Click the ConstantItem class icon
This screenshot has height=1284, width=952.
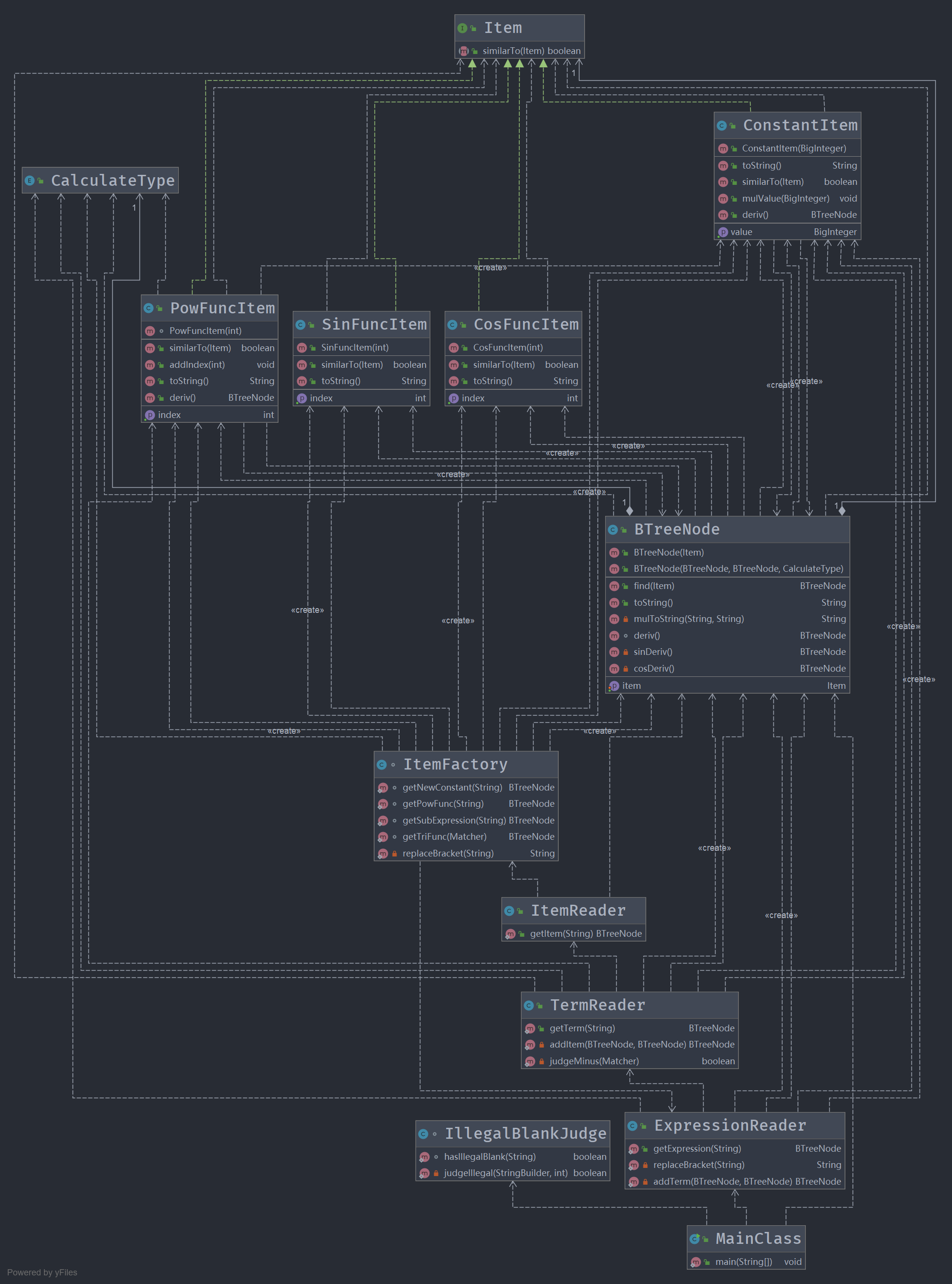pos(721,126)
